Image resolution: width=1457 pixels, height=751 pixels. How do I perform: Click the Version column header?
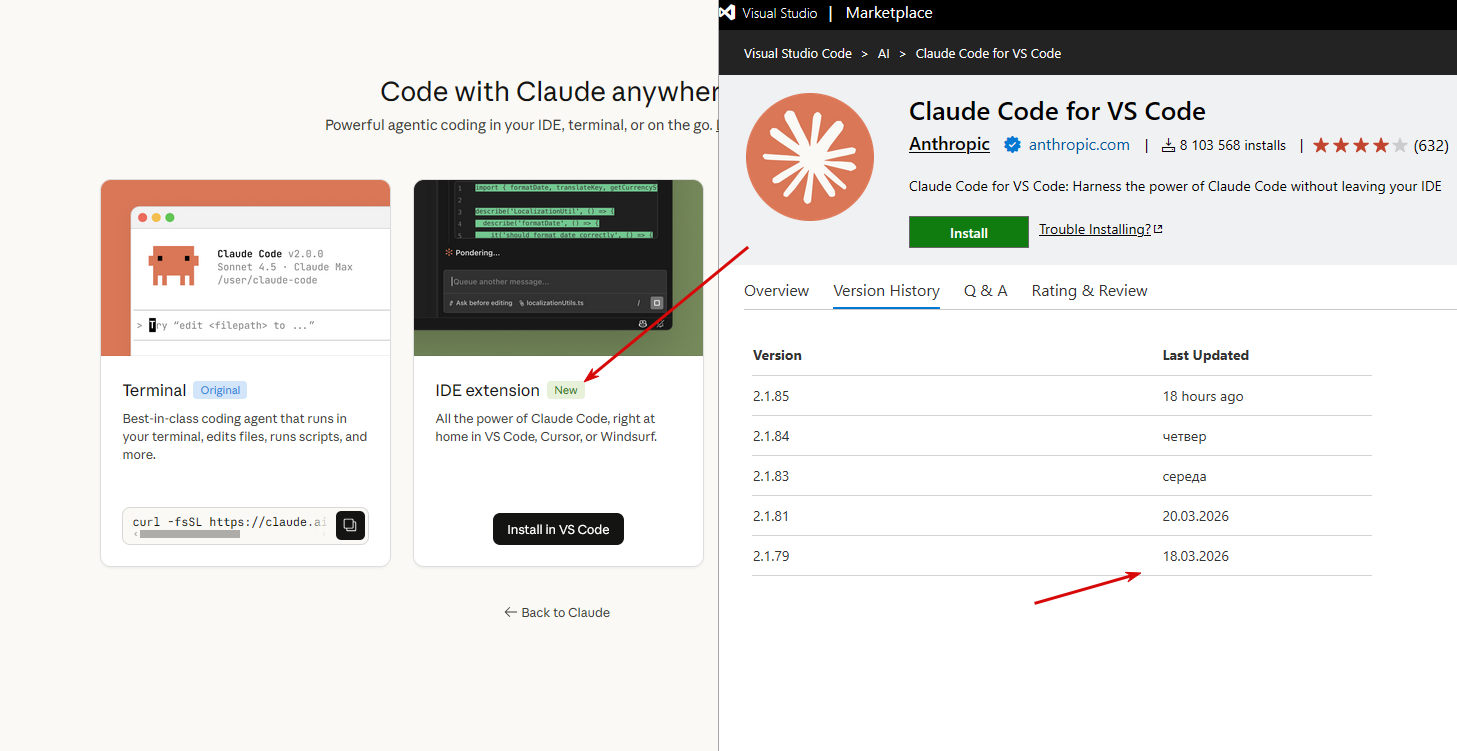(777, 355)
